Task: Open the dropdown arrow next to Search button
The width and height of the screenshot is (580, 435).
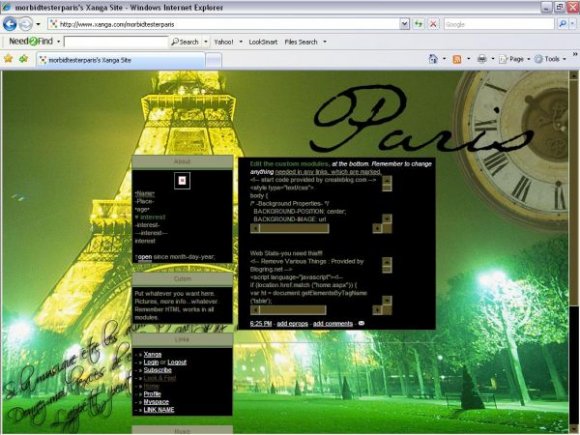Action: coord(206,42)
